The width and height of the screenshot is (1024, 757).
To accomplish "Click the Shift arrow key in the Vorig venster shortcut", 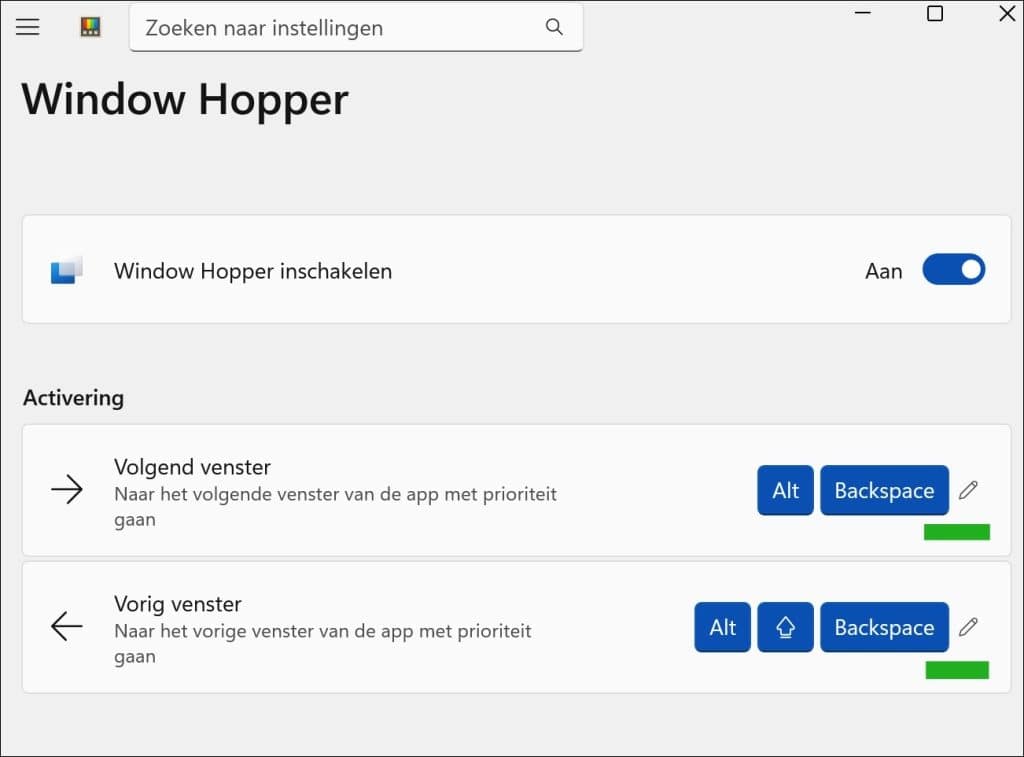I will [x=786, y=627].
